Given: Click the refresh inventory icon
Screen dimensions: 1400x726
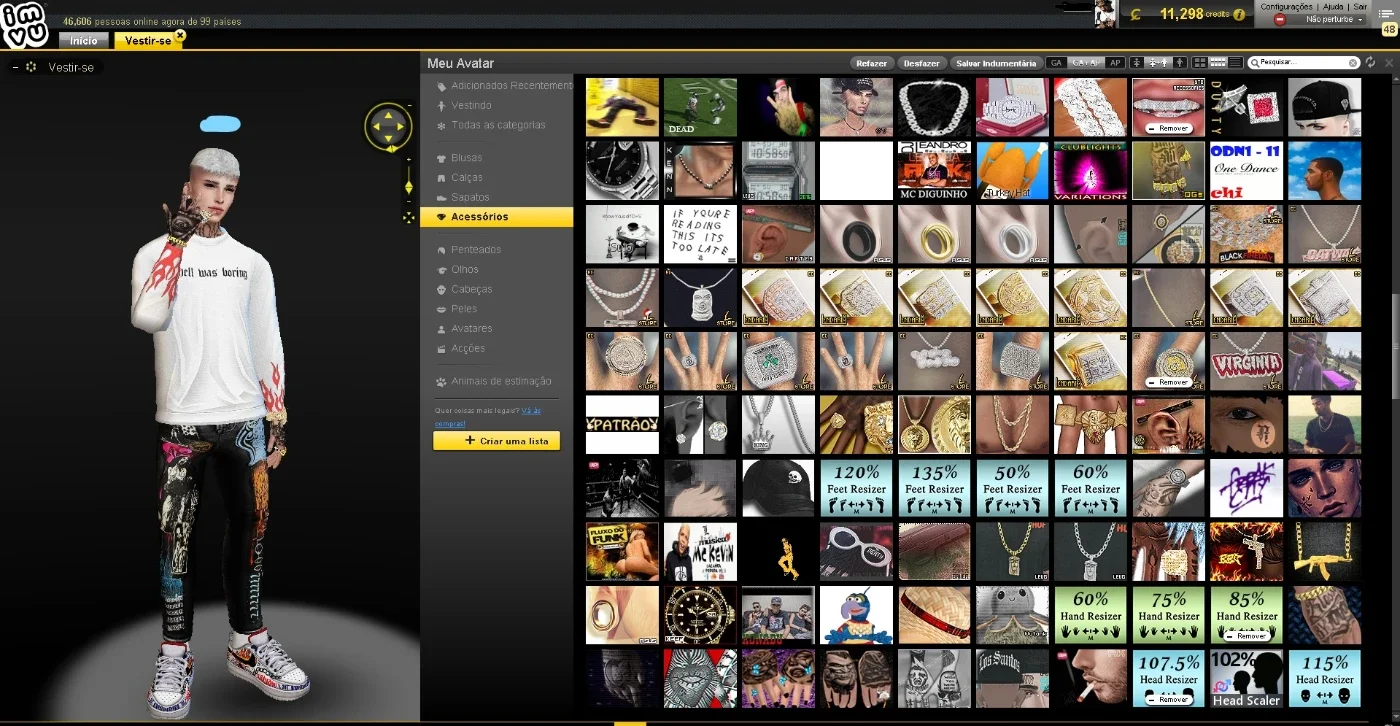Looking at the screenshot, I should 1371,62.
